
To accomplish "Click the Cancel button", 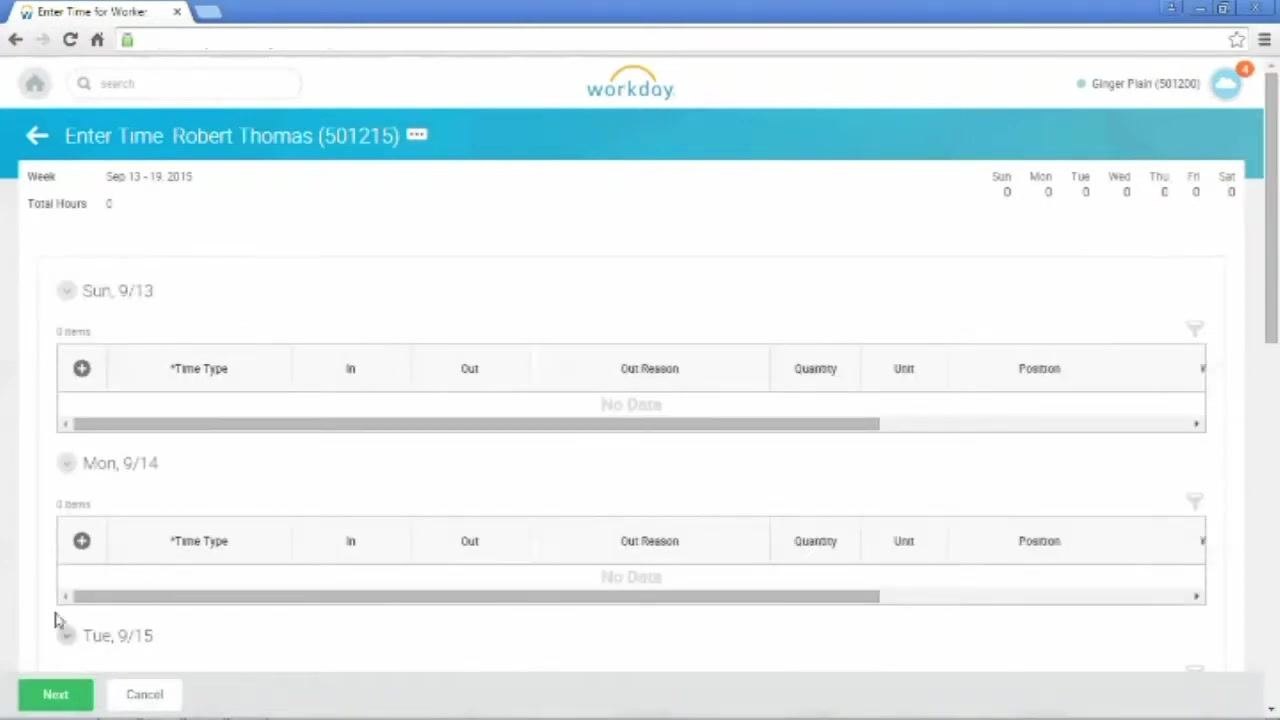I will point(145,695).
